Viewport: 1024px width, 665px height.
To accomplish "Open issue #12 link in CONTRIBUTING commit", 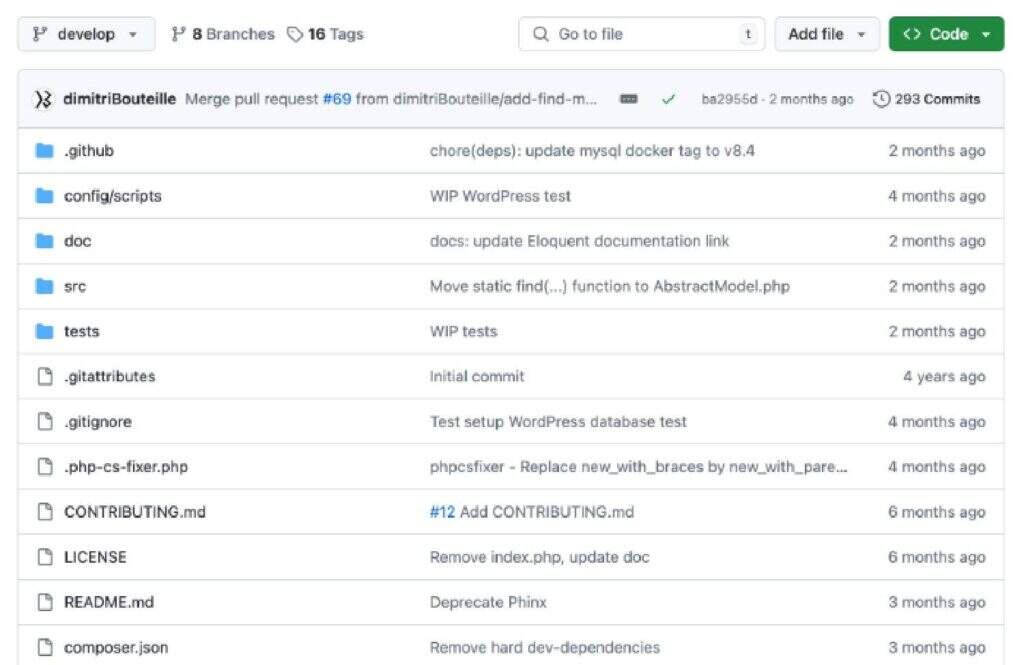I will coord(442,512).
